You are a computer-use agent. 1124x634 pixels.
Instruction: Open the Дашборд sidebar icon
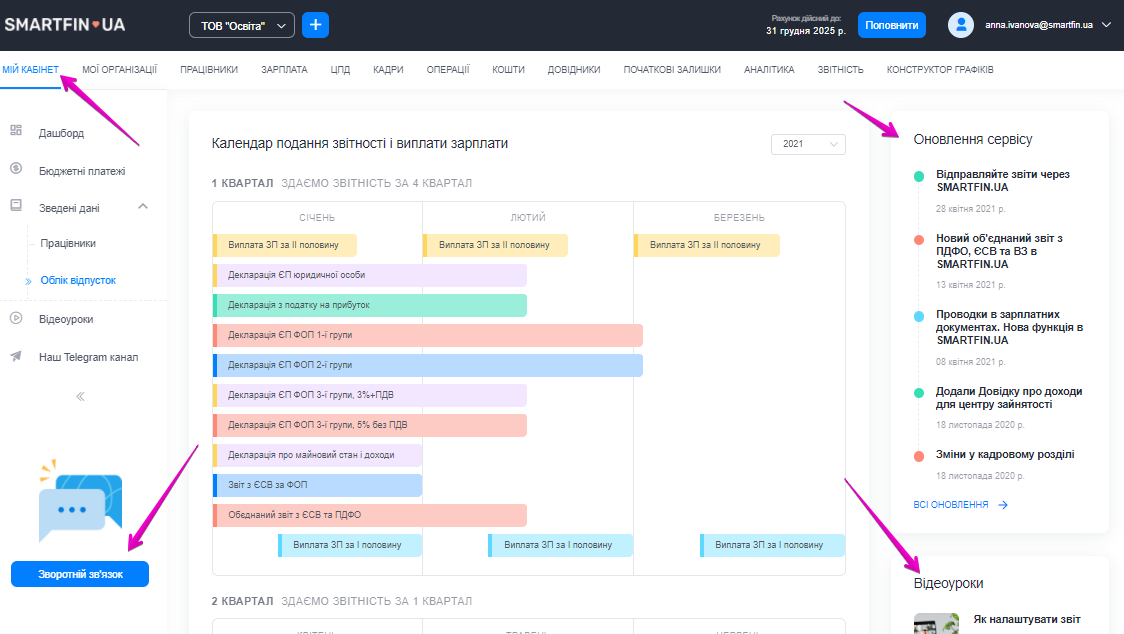pos(16,131)
